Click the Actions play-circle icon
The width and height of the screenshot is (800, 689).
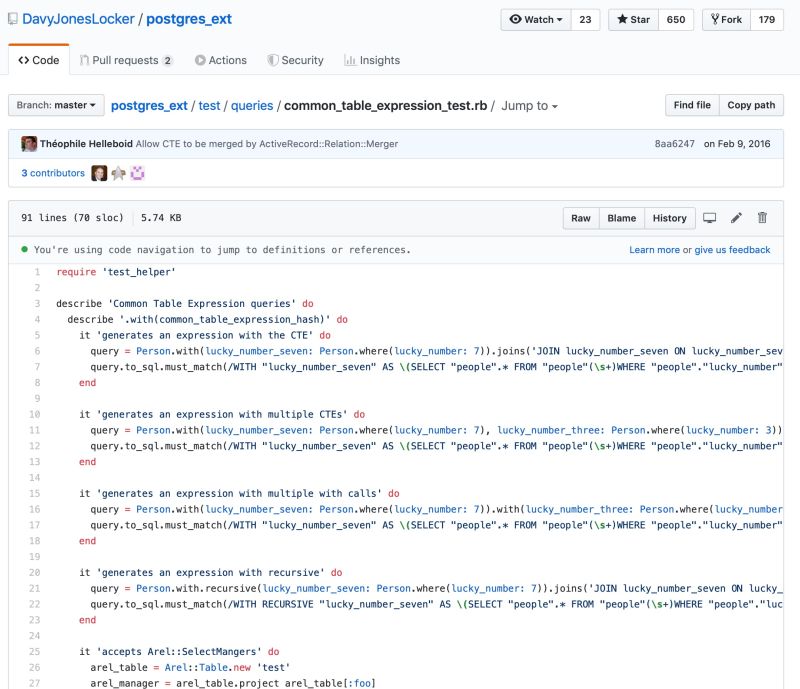(x=199, y=59)
